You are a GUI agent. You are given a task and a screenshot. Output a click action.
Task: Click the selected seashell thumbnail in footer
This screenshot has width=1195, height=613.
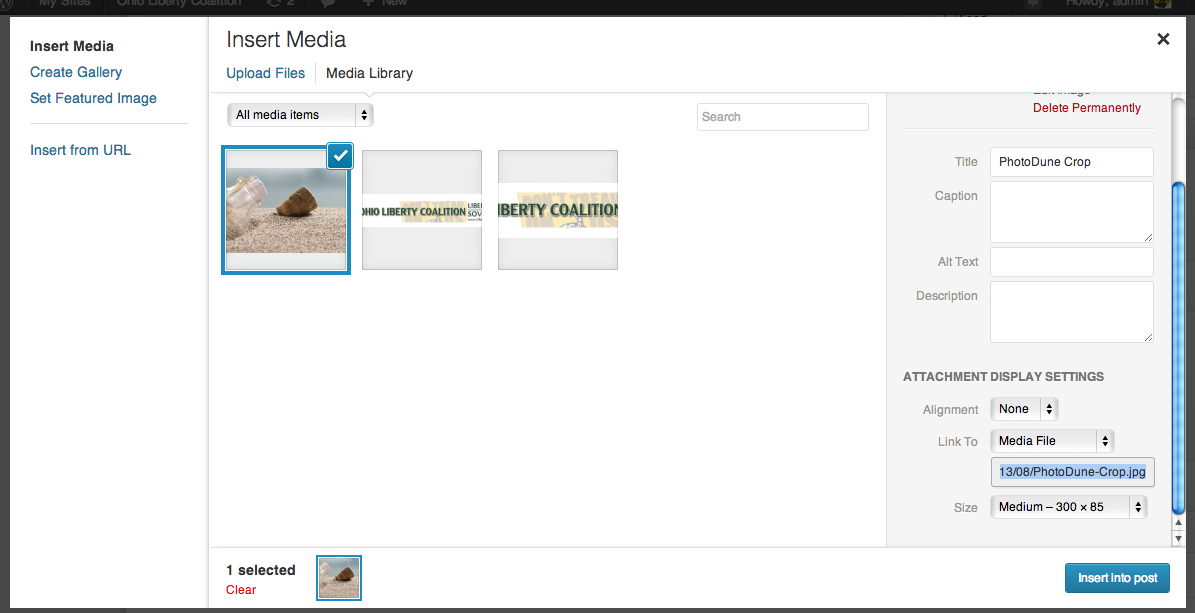pos(338,578)
